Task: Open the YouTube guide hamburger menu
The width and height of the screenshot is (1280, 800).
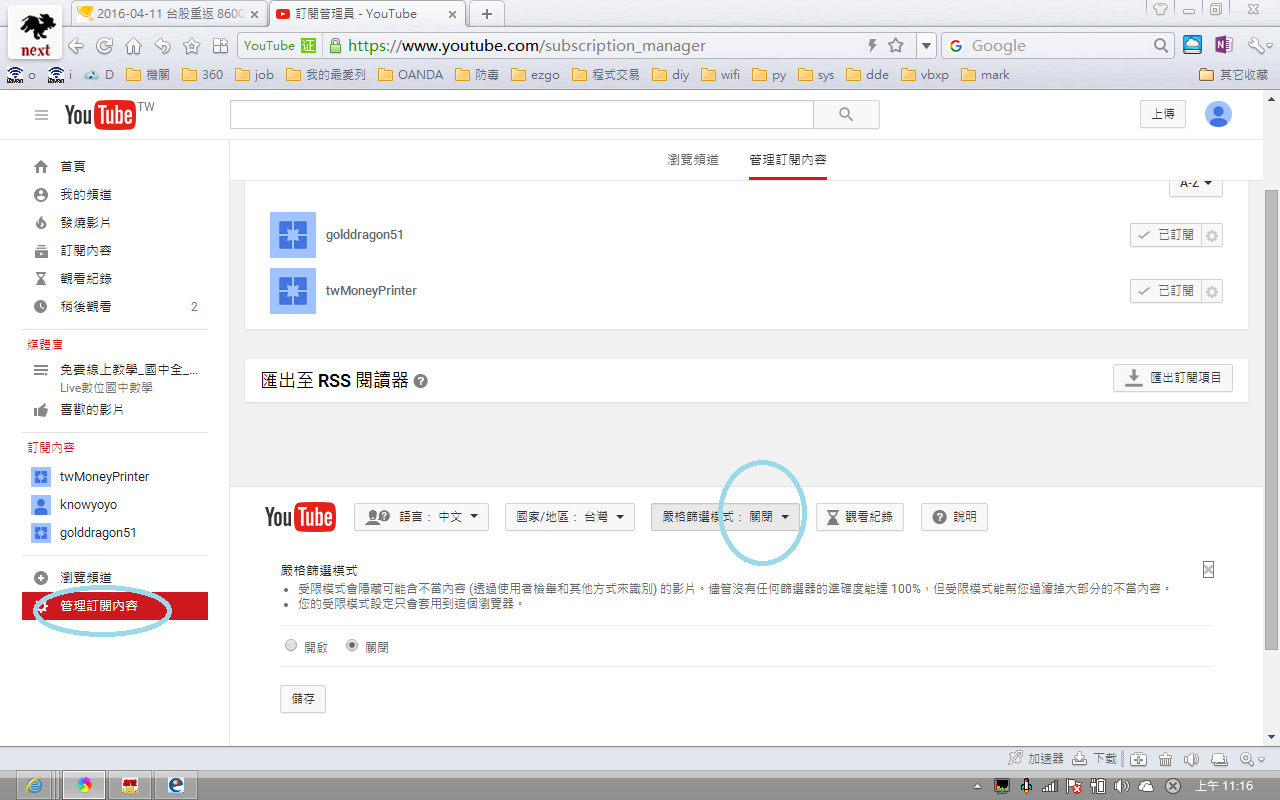Action: tap(41, 116)
